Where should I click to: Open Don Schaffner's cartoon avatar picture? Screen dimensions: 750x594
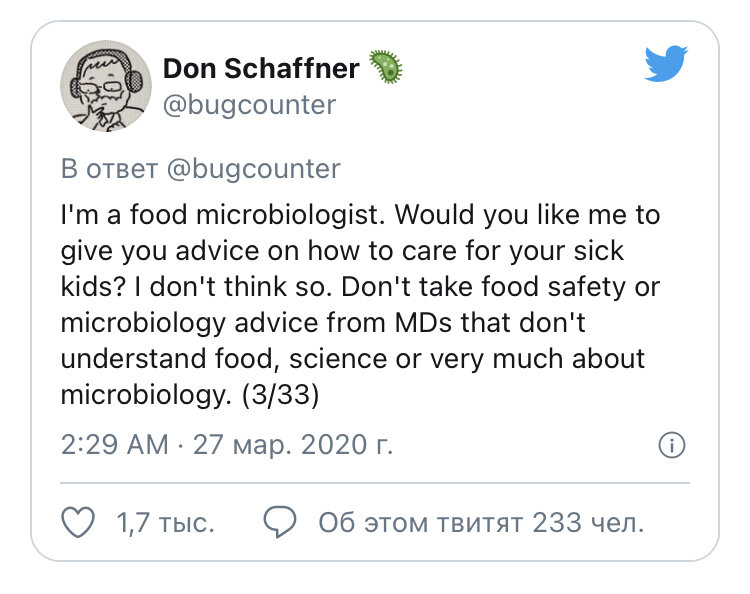pyautogui.click(x=106, y=86)
